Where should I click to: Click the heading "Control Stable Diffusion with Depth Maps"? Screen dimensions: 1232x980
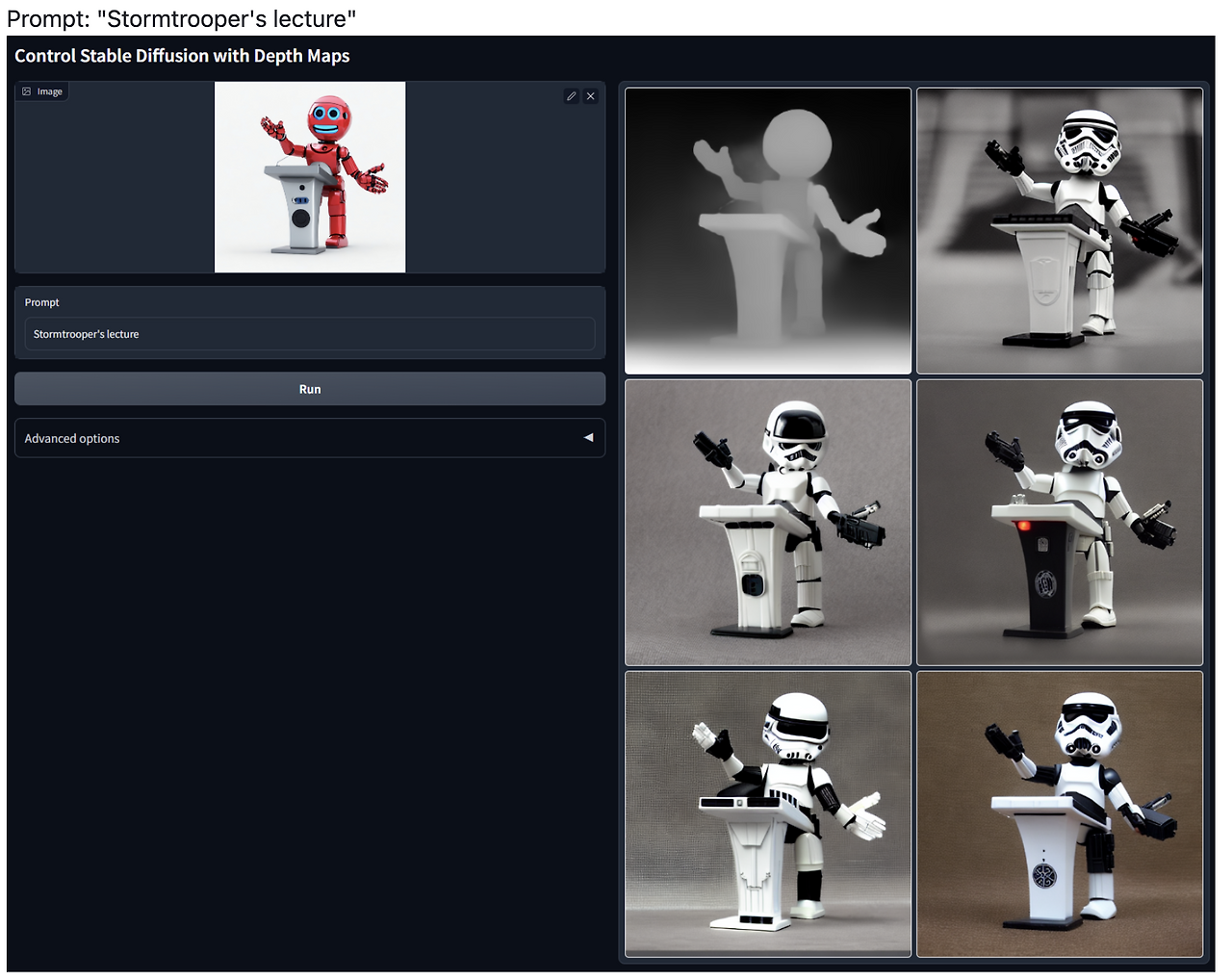point(182,56)
